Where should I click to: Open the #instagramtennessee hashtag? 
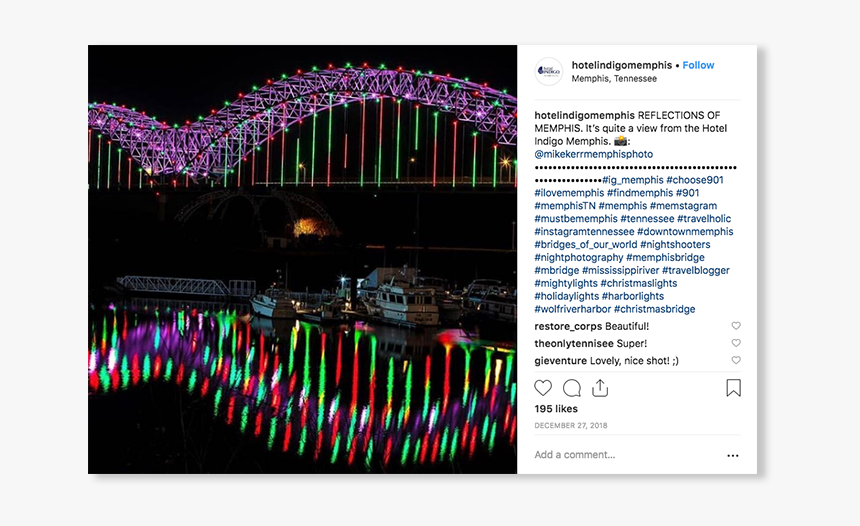click(584, 231)
